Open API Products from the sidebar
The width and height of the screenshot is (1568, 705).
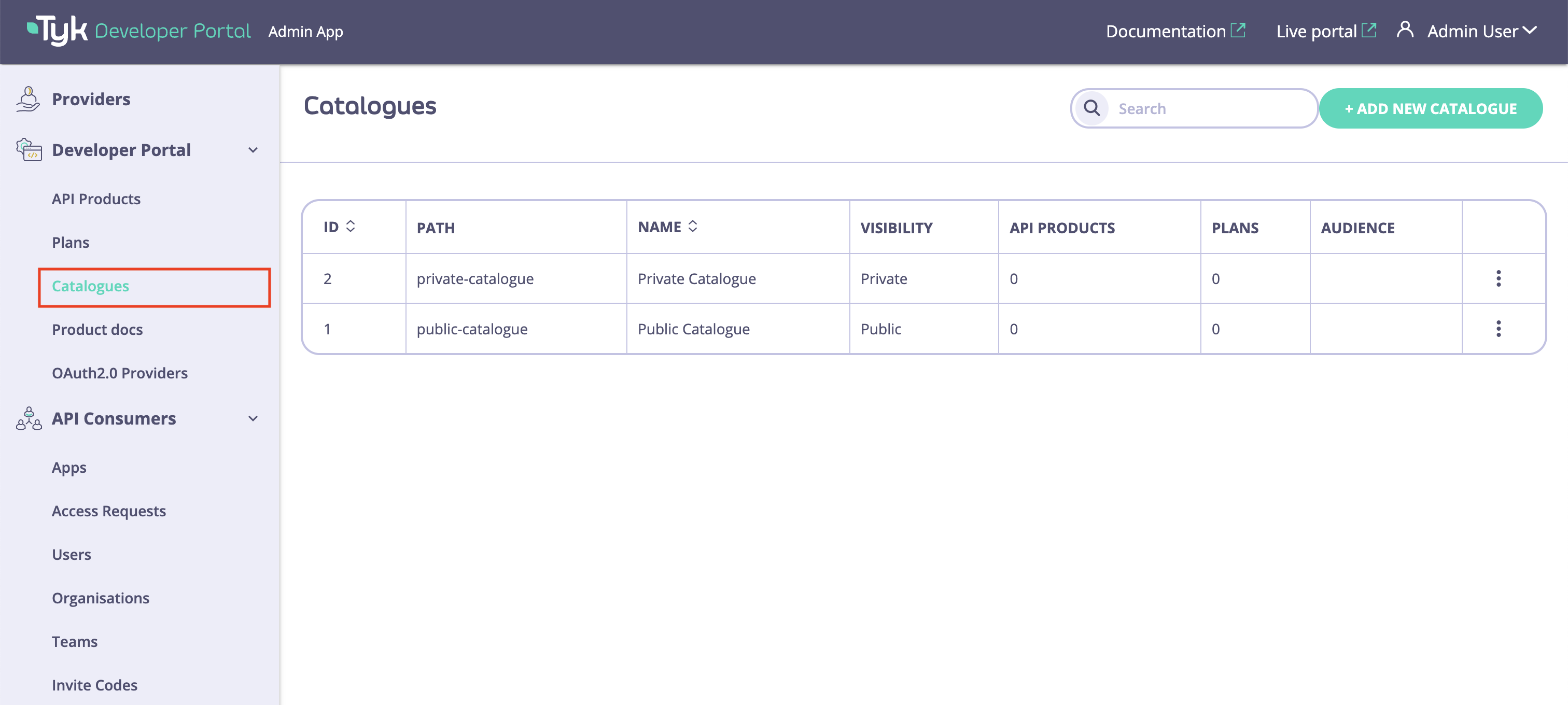point(95,199)
